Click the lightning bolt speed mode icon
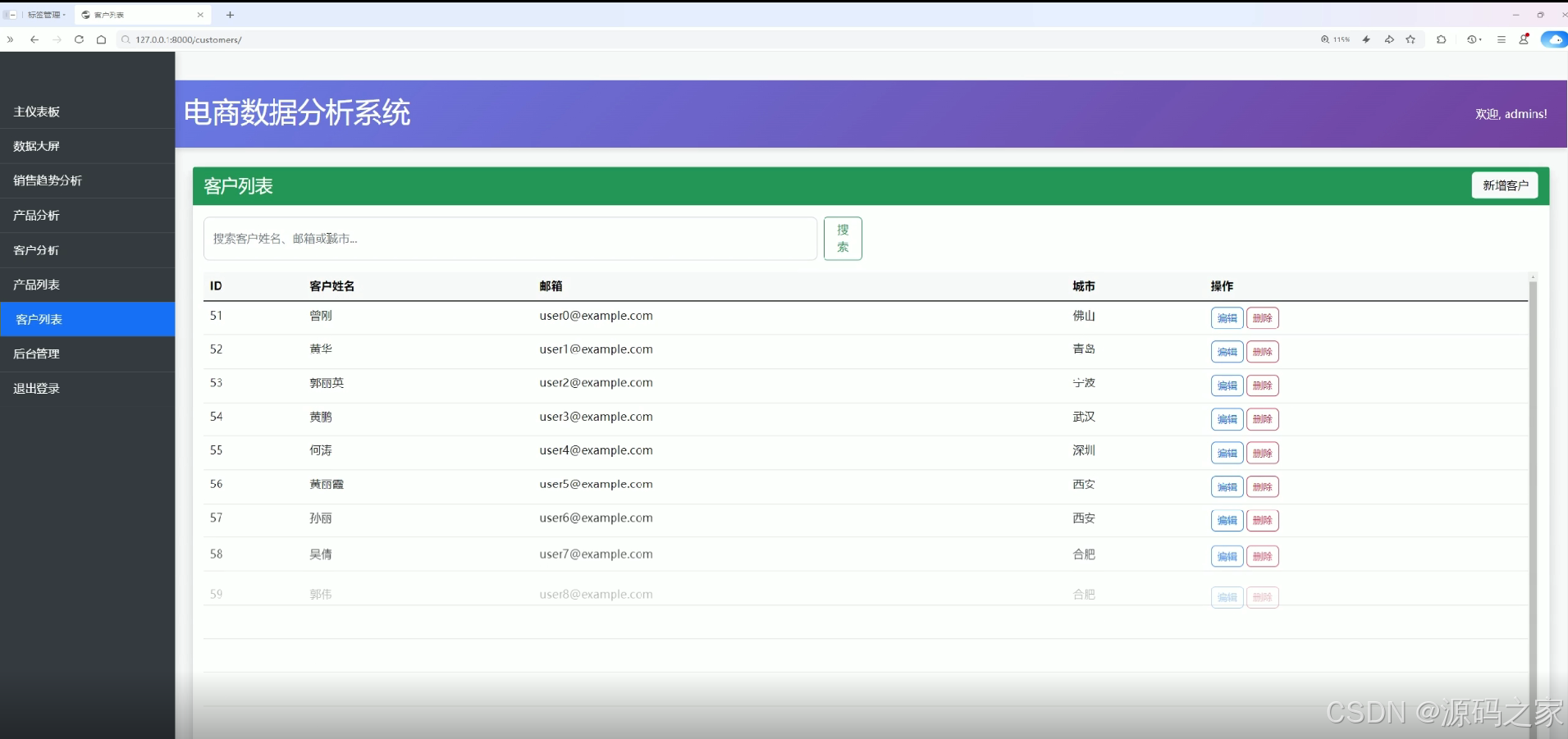Screen dimensions: 1568x739 (x=1366, y=39)
